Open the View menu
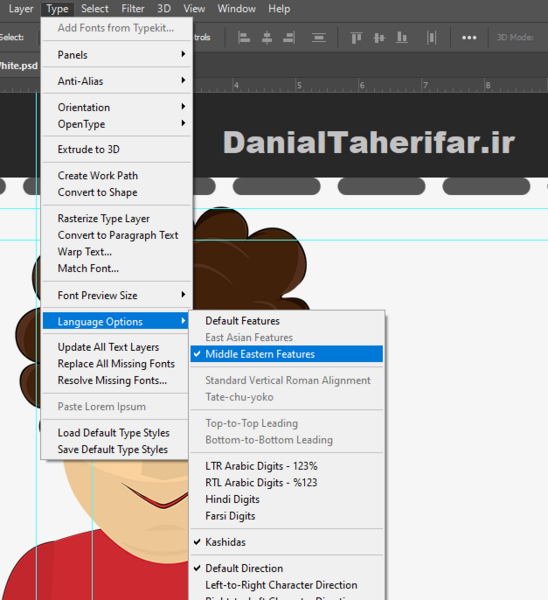 194,8
